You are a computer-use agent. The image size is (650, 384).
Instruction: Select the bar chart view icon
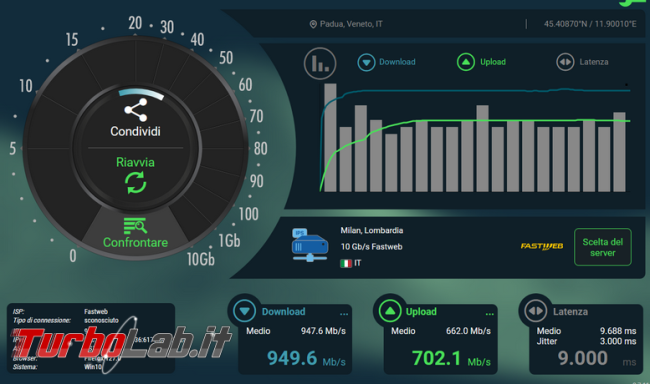(320, 63)
